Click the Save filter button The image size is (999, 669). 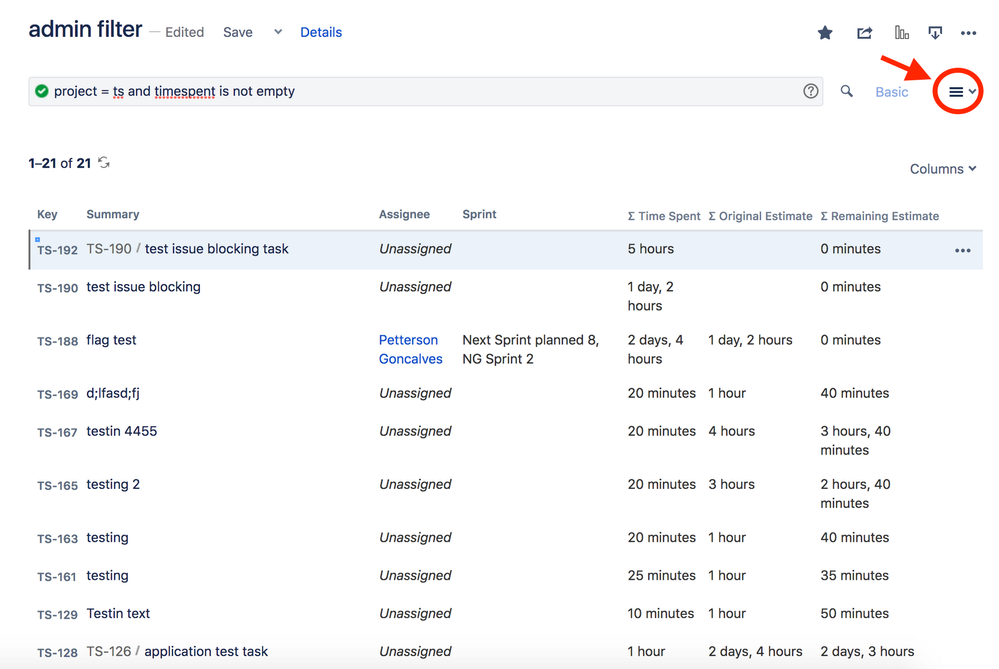pos(238,32)
